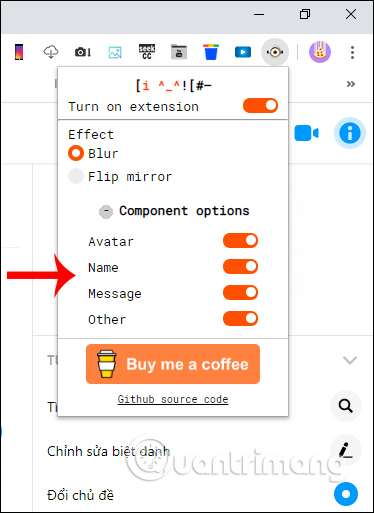
Task: Click the Seek CC extension icon
Action: (x=147, y=52)
